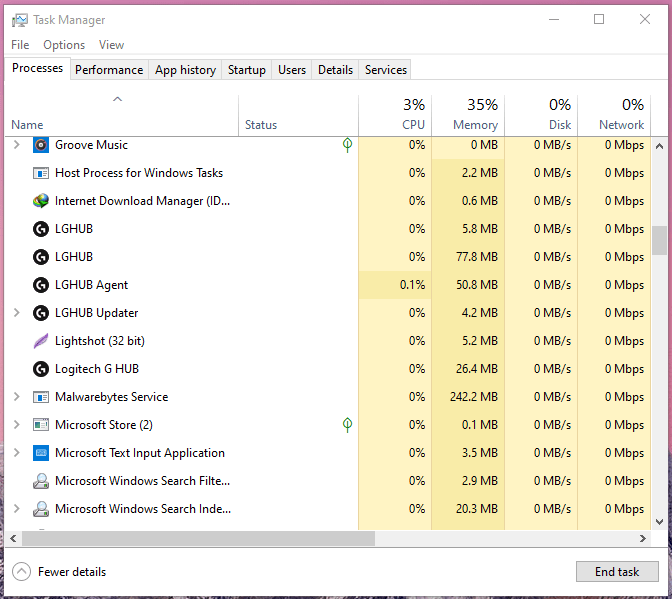
Task: Sort processes by Network column
Action: click(614, 116)
